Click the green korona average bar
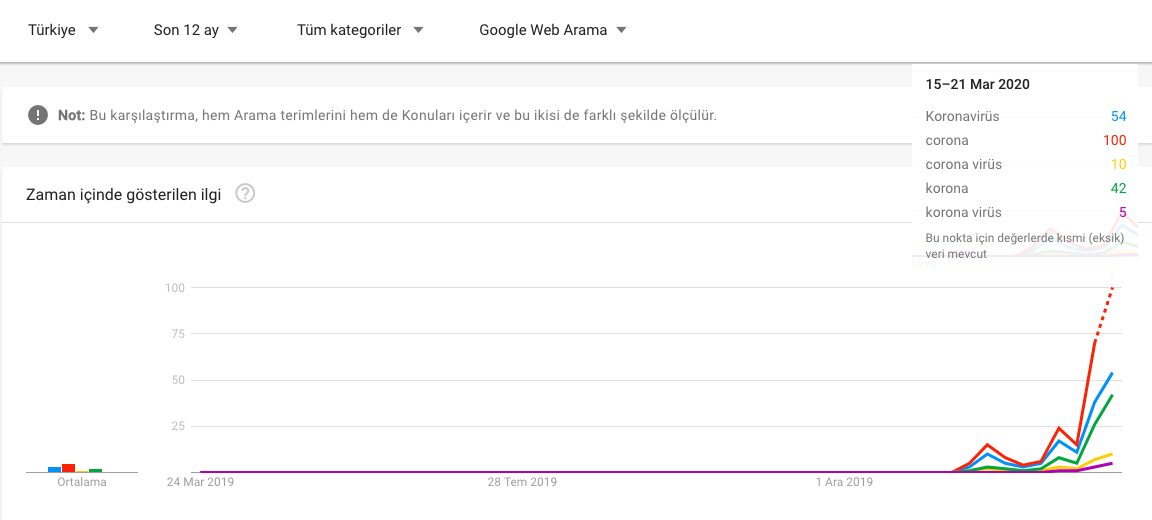This screenshot has height=520, width=1152. point(96,470)
